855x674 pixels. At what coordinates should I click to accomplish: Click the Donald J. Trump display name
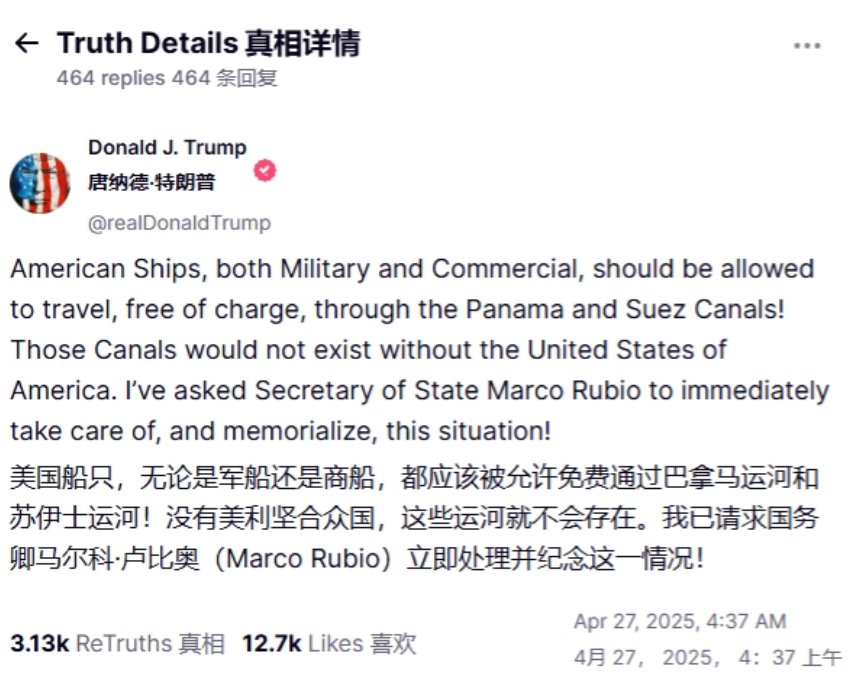[167, 148]
